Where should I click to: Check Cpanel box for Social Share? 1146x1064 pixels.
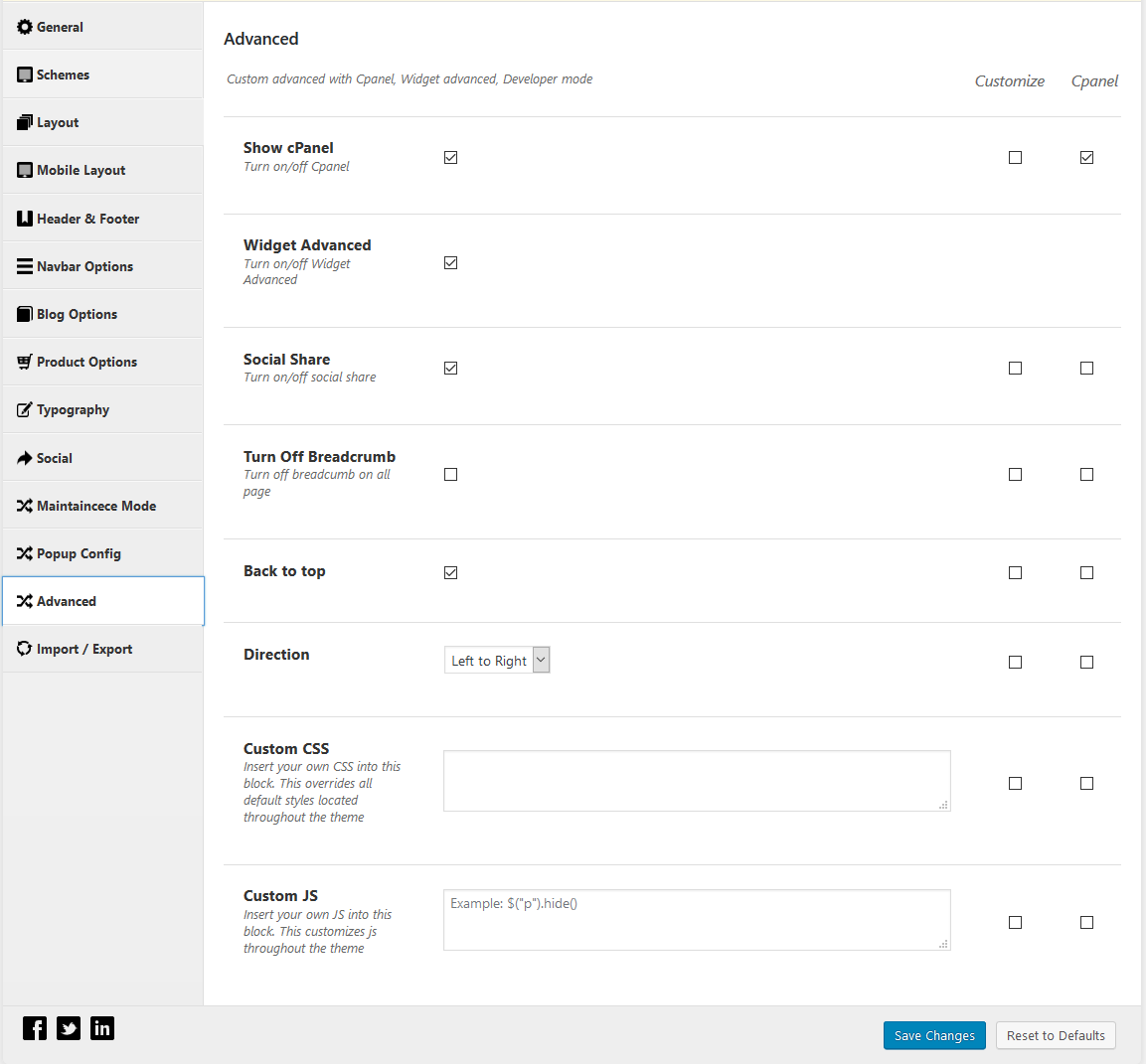[1086, 369]
